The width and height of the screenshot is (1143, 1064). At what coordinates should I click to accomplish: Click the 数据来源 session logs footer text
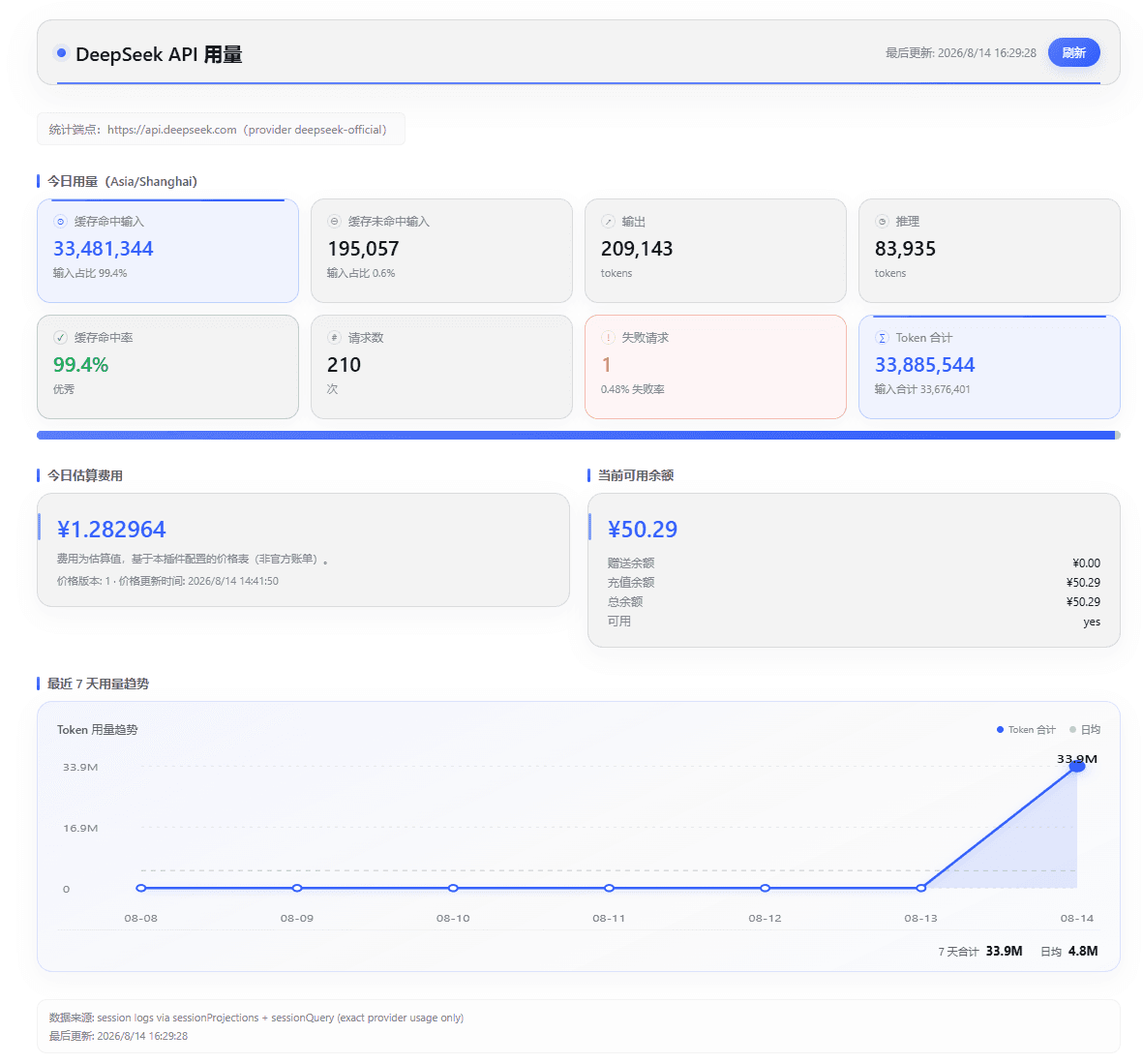(256, 1018)
